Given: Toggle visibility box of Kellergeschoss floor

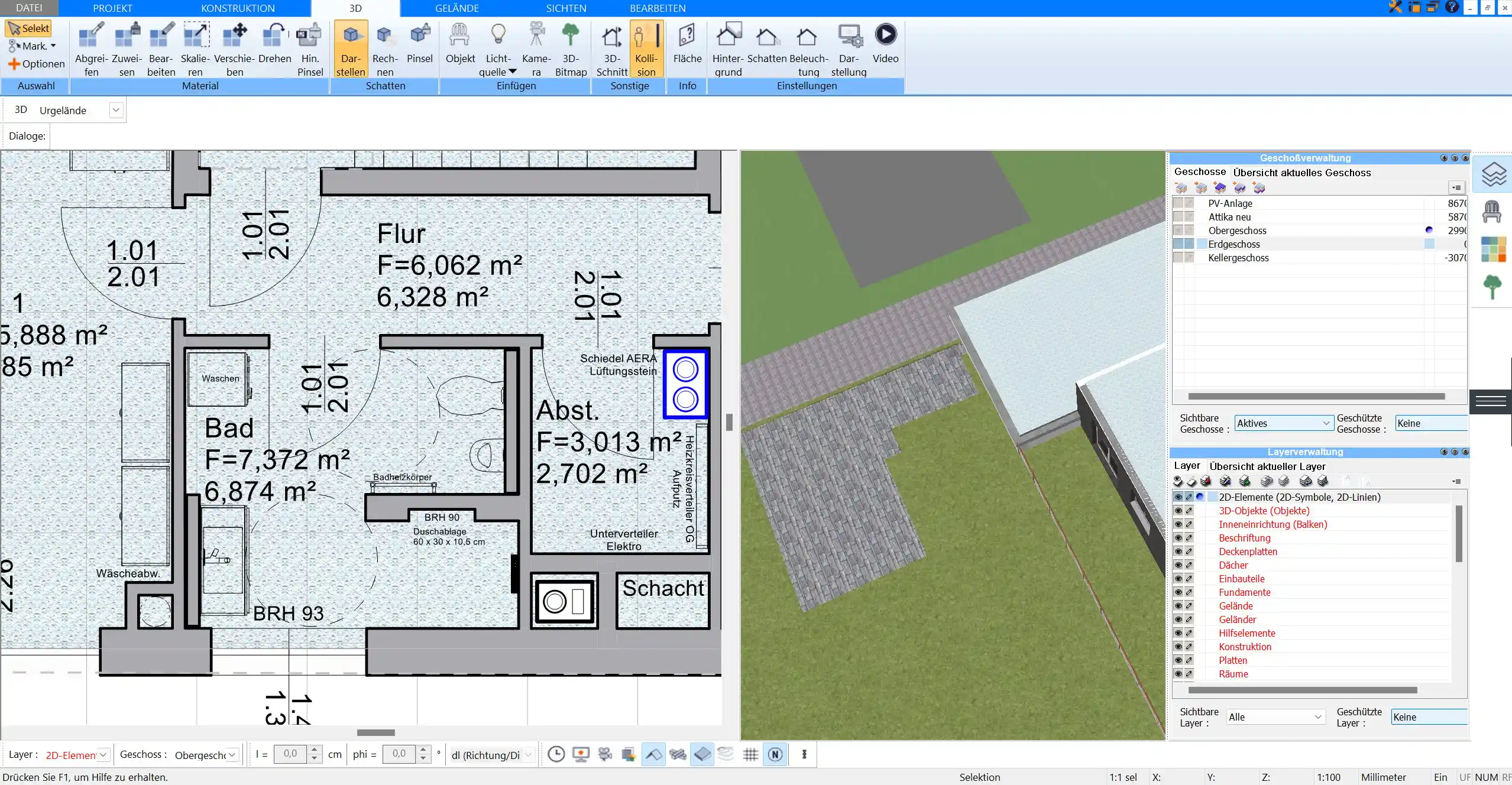Looking at the screenshot, I should click(x=1178, y=258).
